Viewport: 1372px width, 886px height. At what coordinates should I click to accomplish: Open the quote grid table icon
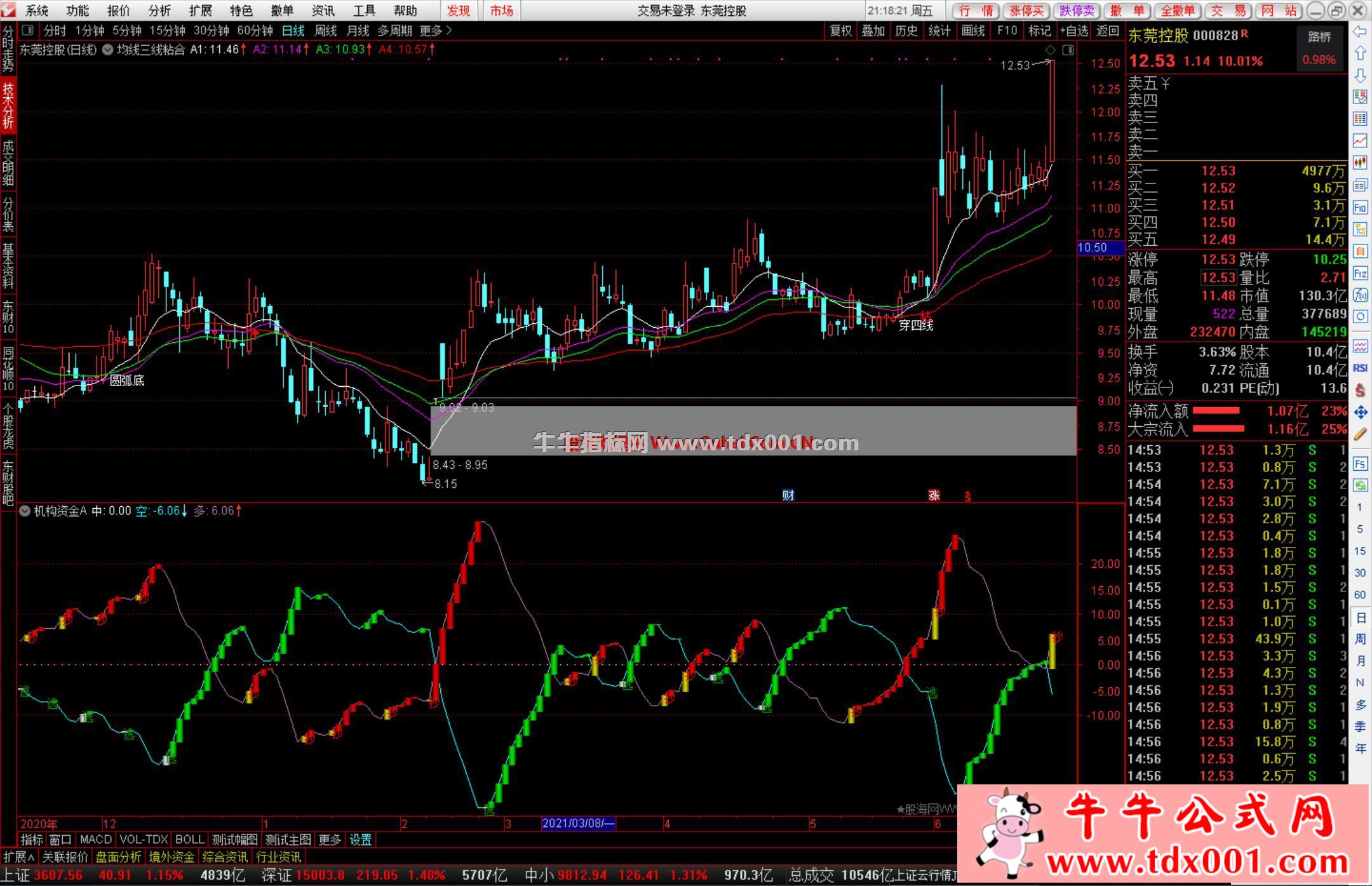[1360, 119]
